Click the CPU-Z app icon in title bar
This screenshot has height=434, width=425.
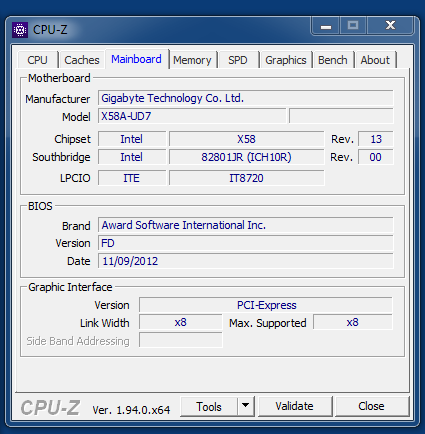pyautogui.click(x=20, y=30)
